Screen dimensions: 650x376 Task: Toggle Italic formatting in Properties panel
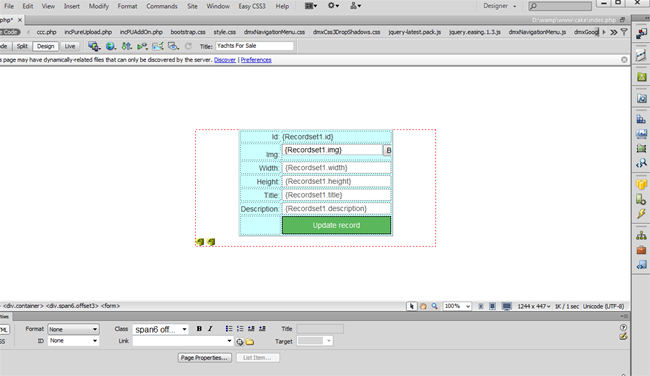coord(210,328)
